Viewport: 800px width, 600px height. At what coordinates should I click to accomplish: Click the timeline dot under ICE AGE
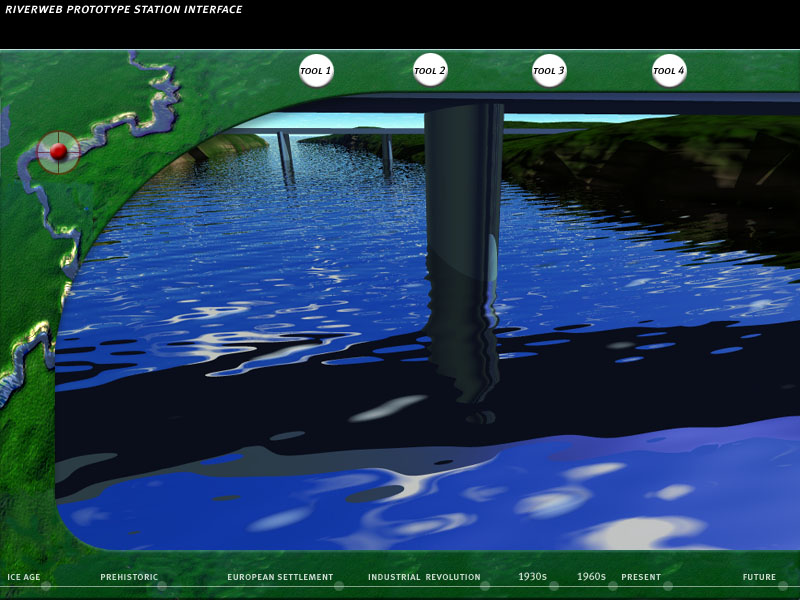(x=46, y=586)
